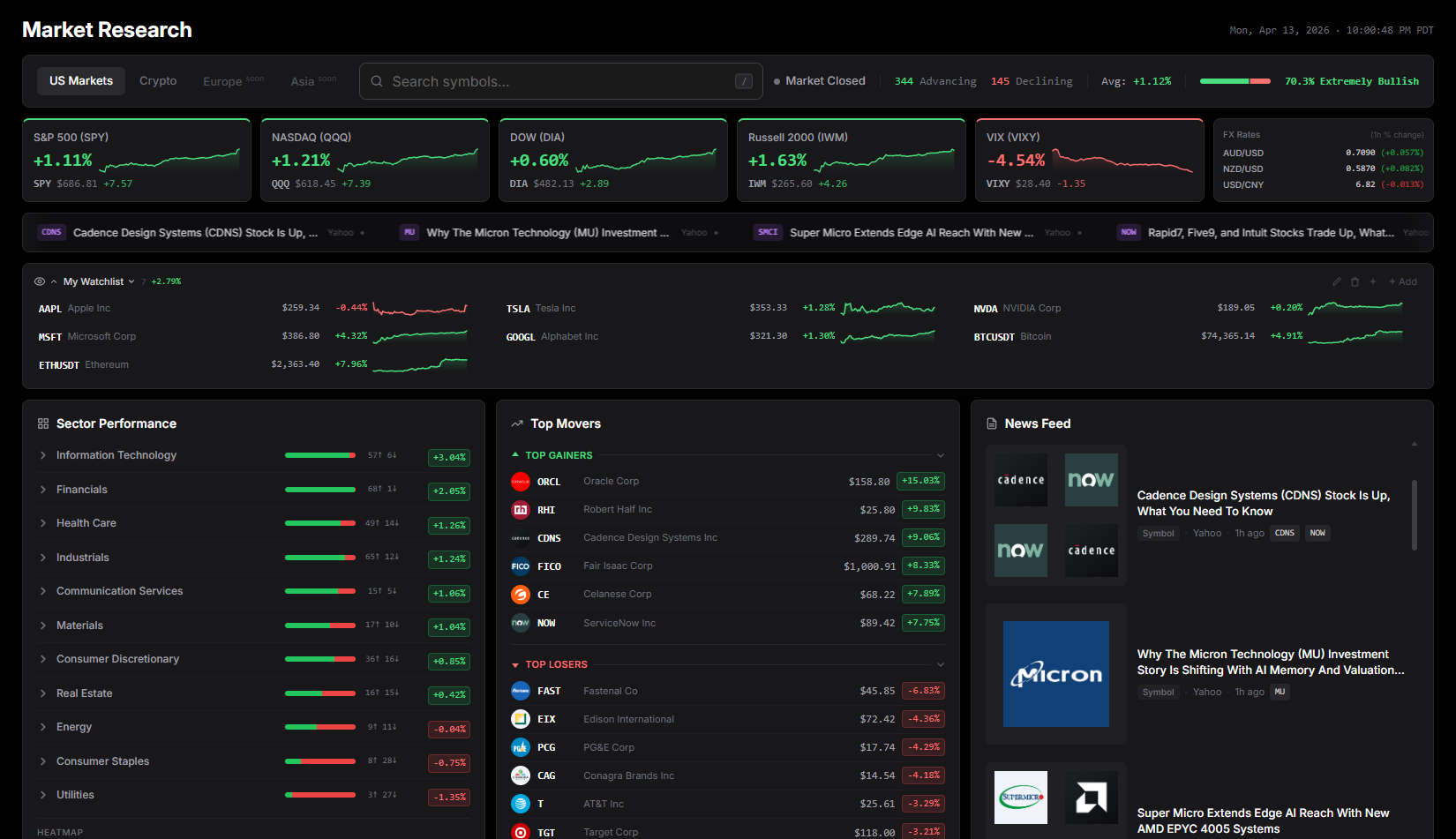Open the Micron ticker headline
The image size is (1456, 839).
tap(548, 233)
